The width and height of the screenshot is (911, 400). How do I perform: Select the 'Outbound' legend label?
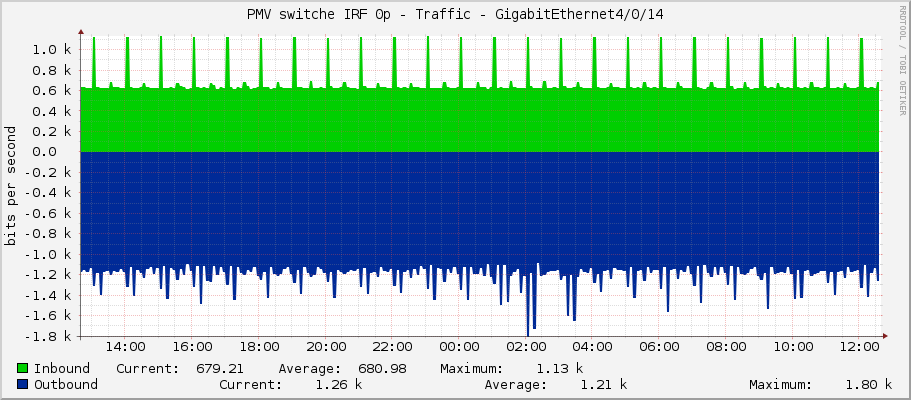tap(66, 385)
